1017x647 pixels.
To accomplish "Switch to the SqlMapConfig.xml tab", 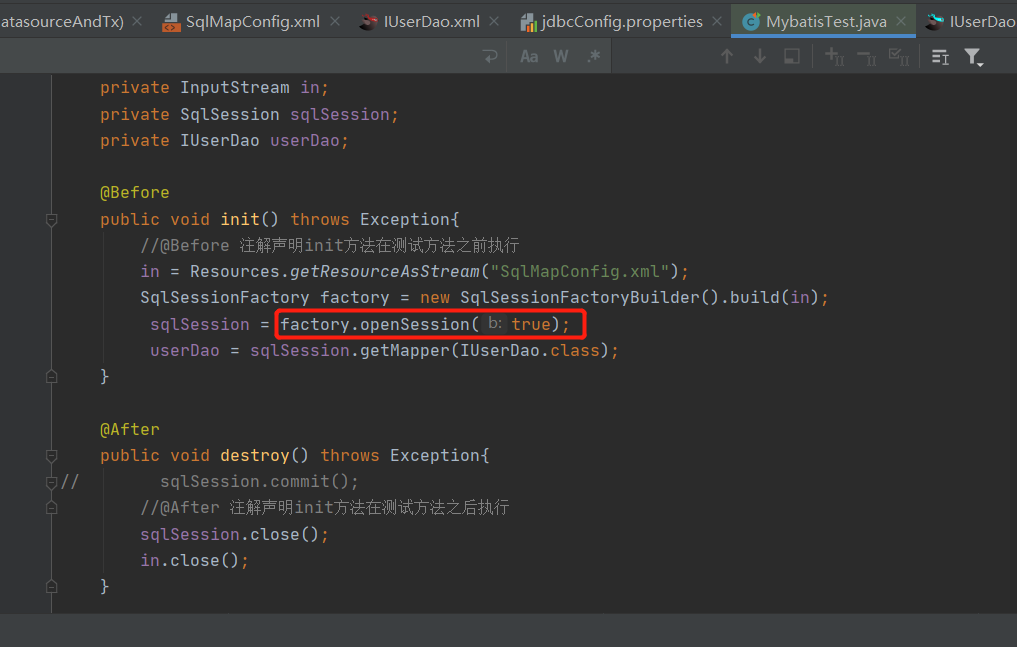I will (x=252, y=22).
